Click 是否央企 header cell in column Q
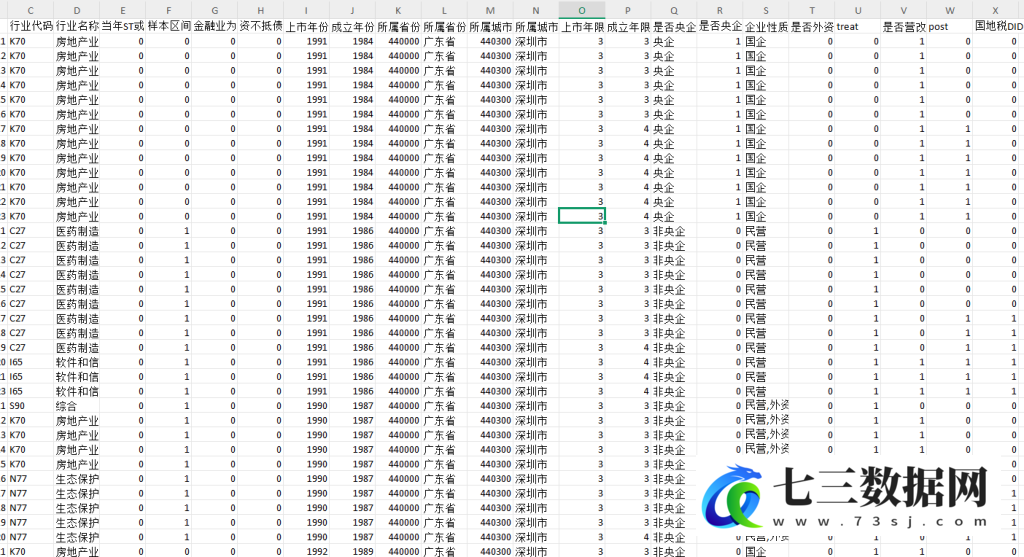Screen dimensions: 1024x557 tap(674, 27)
